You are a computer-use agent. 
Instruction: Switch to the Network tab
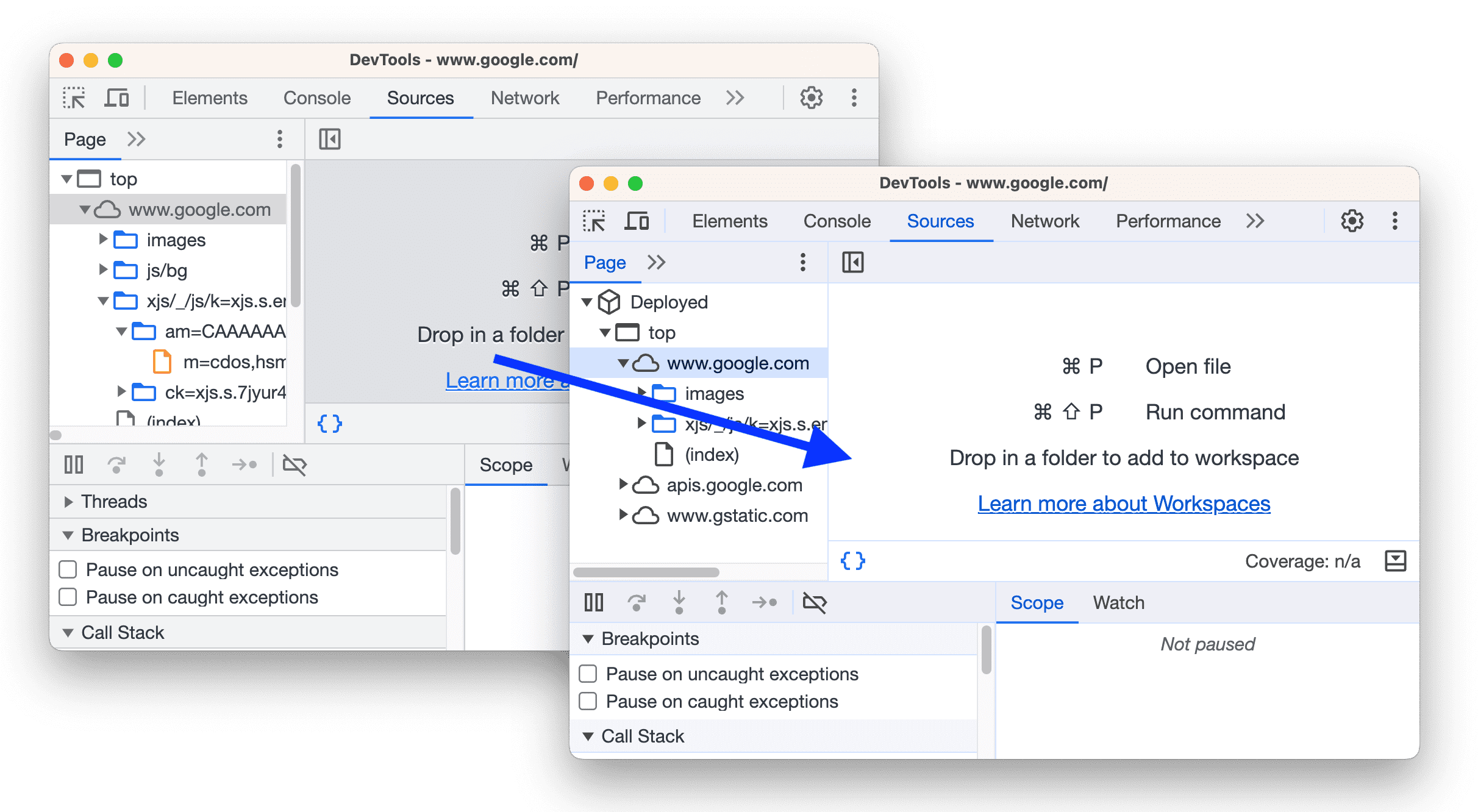[1045, 222]
